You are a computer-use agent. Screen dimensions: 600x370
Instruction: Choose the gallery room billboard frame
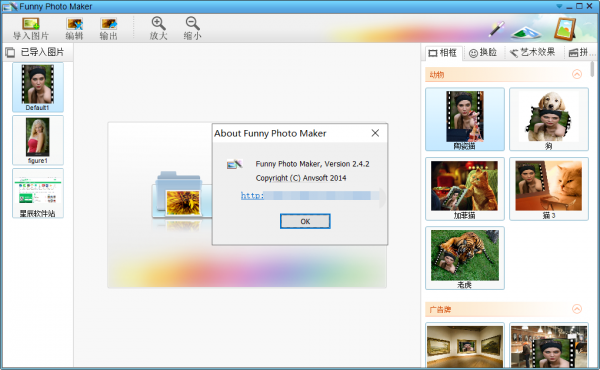[x=465, y=346]
